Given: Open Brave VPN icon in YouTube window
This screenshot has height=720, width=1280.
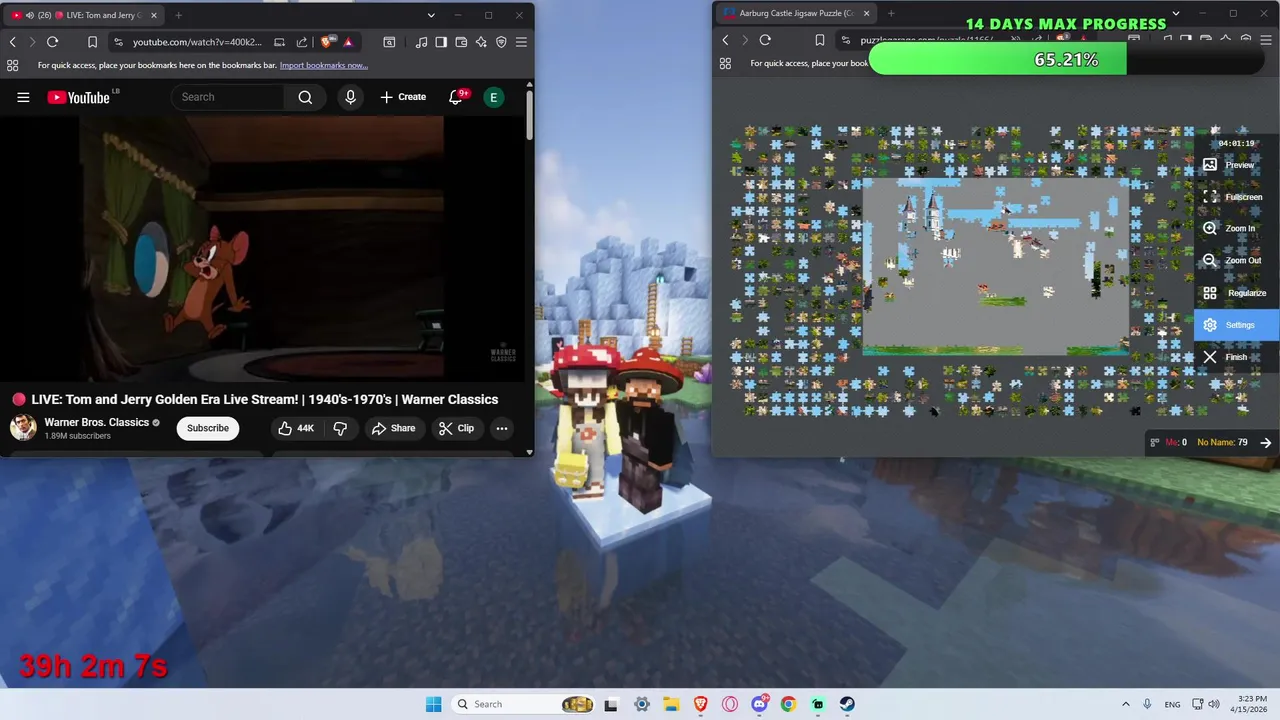Looking at the screenshot, I should point(501,42).
